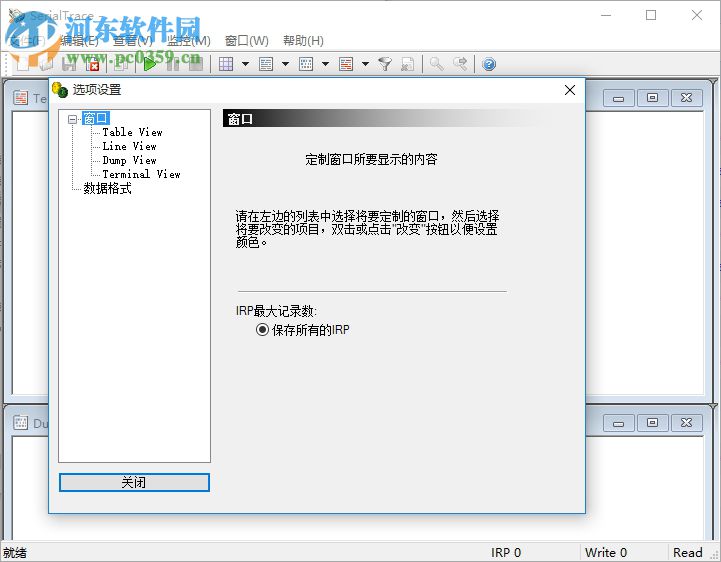
Task: Open Dump View window icon in toolbar
Action: click(306, 64)
